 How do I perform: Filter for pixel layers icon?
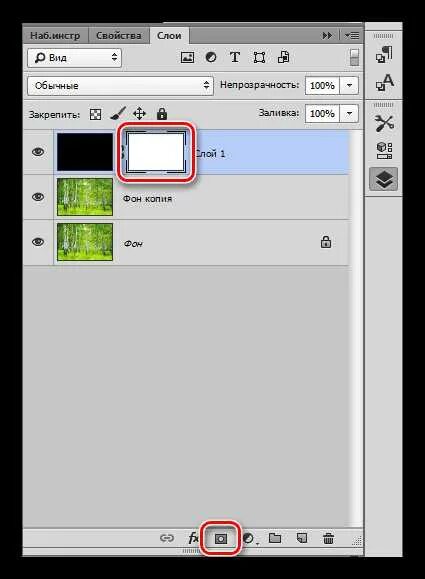pyautogui.click(x=187, y=57)
